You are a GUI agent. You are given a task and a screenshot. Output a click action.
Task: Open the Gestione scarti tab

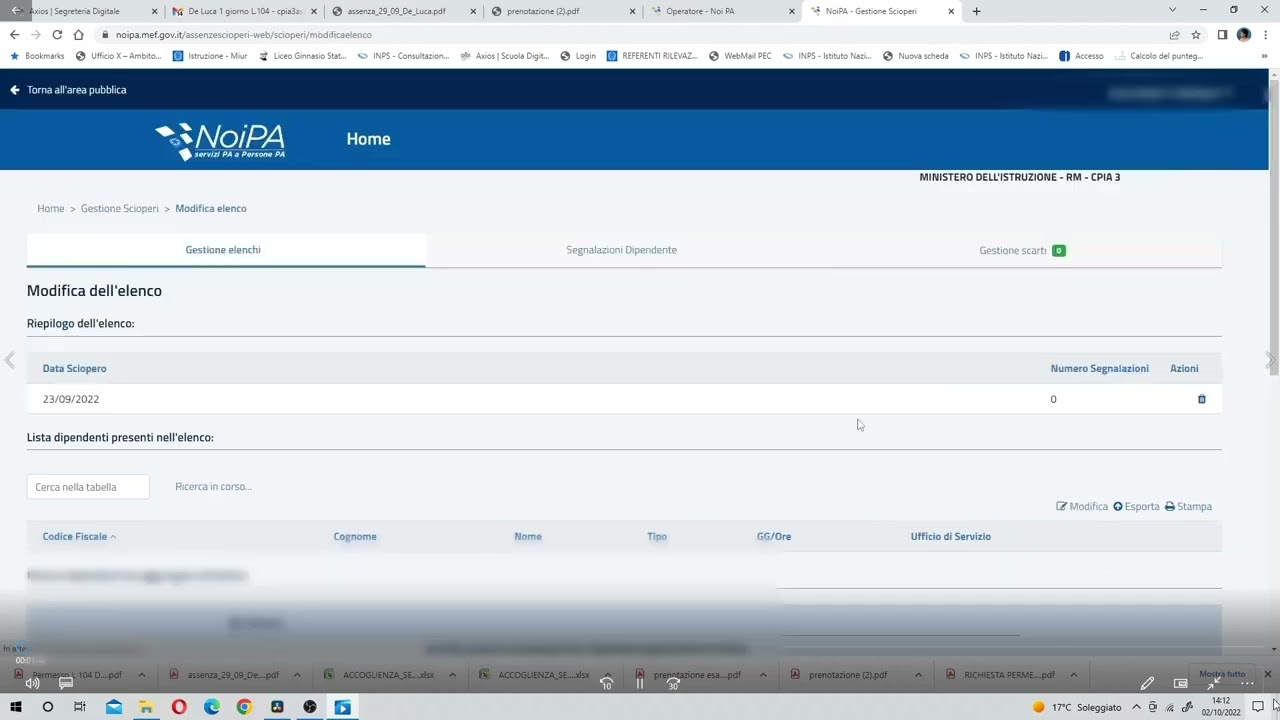click(x=1021, y=250)
